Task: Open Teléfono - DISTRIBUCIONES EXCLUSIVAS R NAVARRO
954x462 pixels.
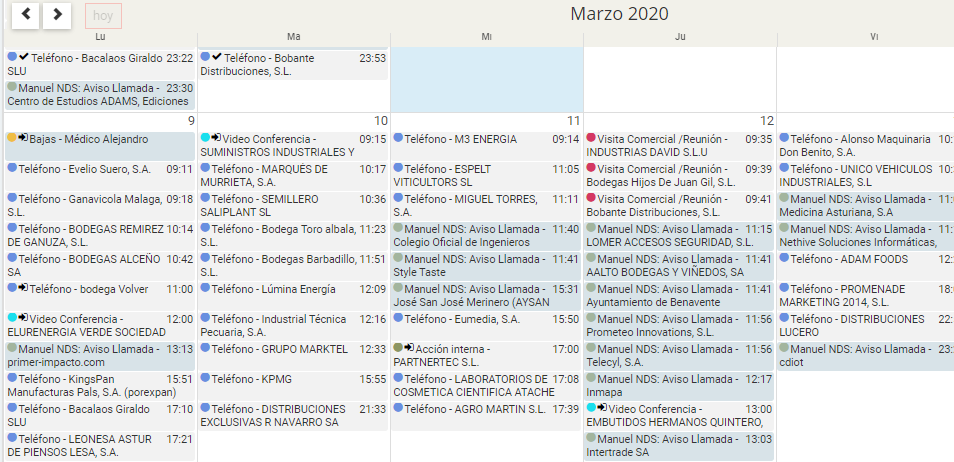Action: click(x=293, y=416)
